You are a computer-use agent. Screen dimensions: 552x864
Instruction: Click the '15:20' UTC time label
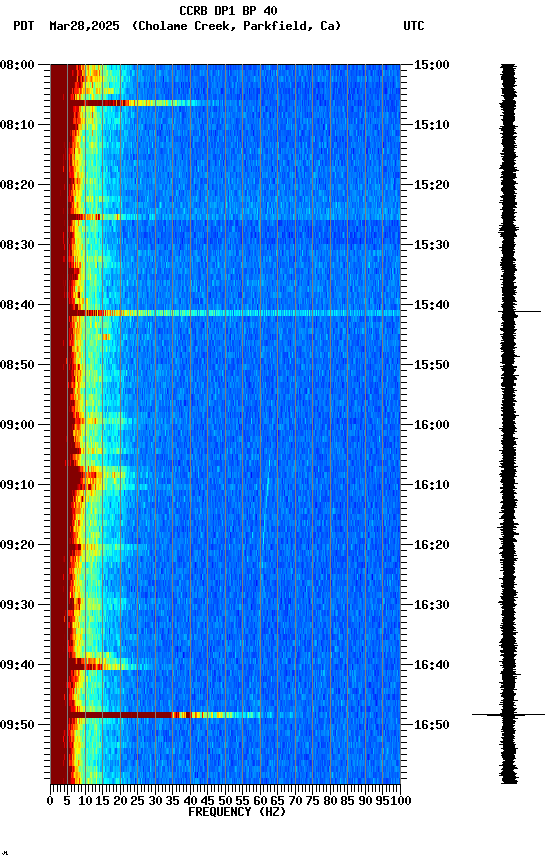[x=431, y=185]
